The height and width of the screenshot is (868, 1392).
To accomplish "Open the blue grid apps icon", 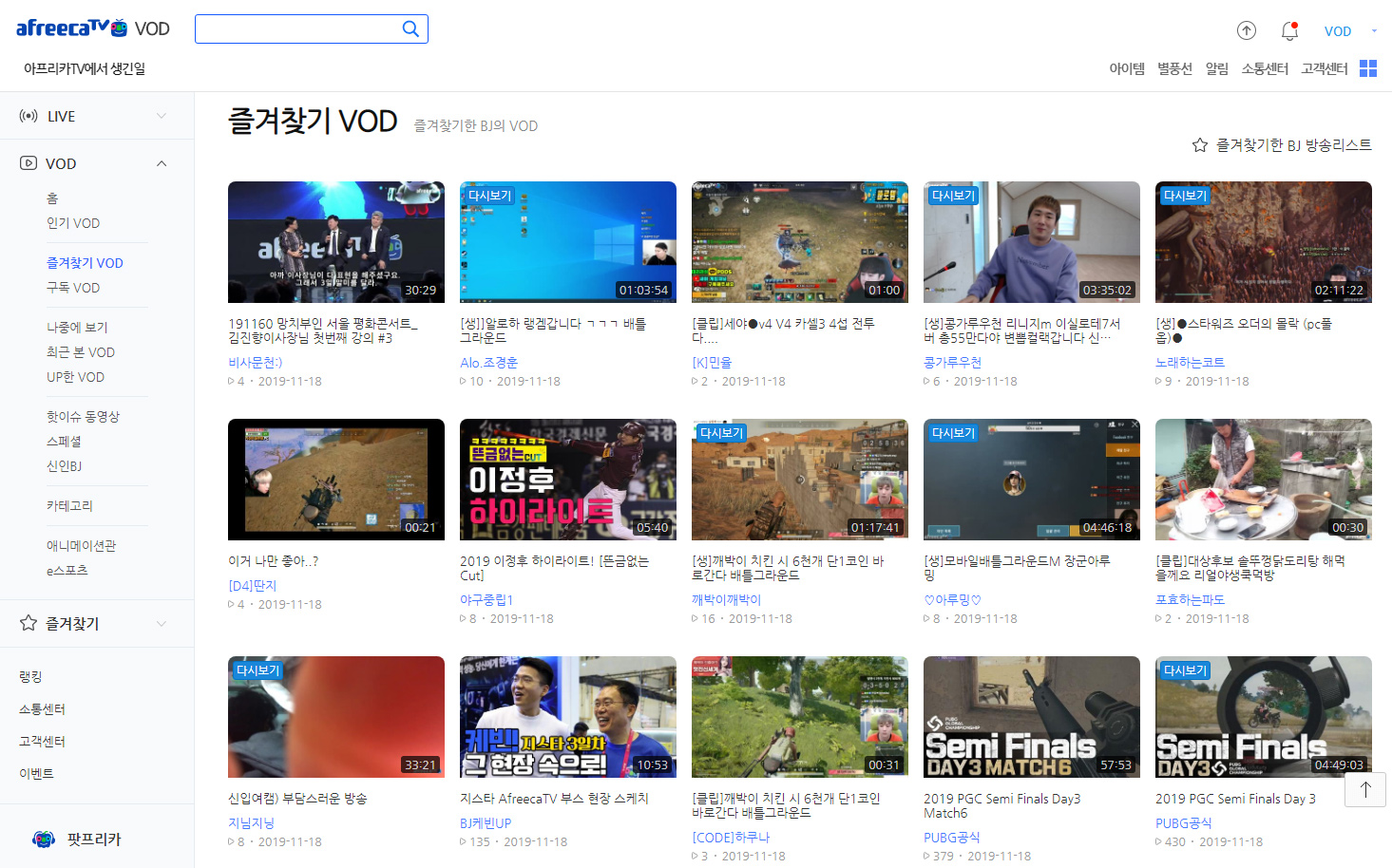I will [1368, 68].
